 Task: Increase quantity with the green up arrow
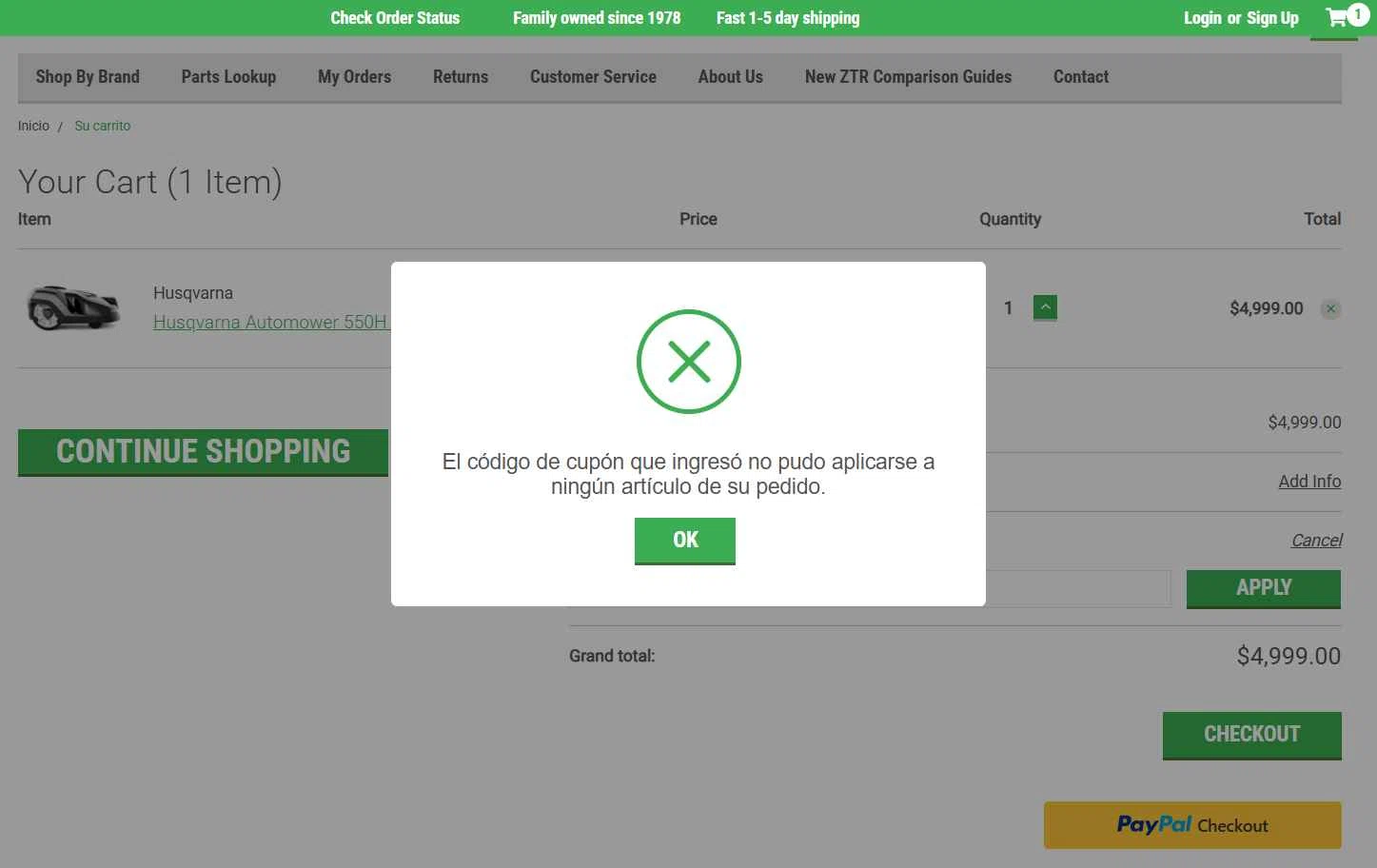click(1045, 307)
